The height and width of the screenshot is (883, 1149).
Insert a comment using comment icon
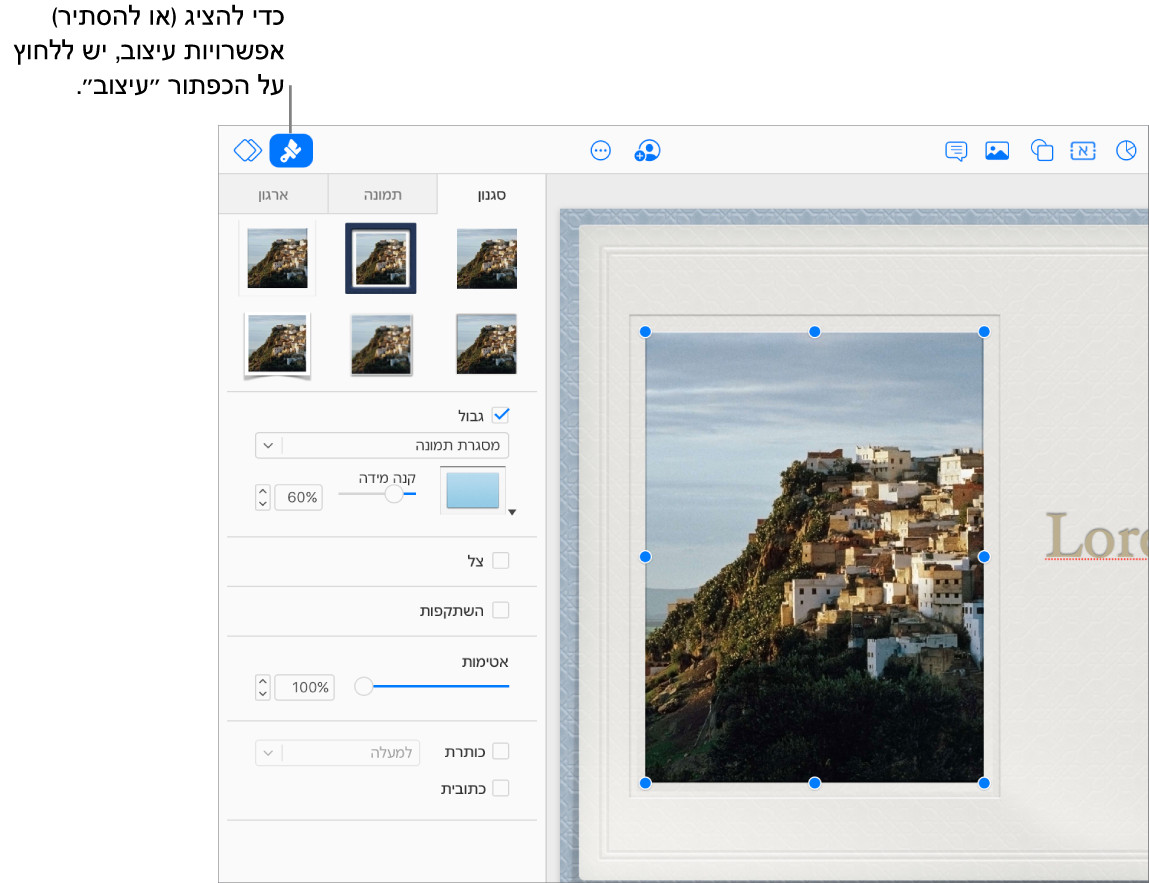956,151
